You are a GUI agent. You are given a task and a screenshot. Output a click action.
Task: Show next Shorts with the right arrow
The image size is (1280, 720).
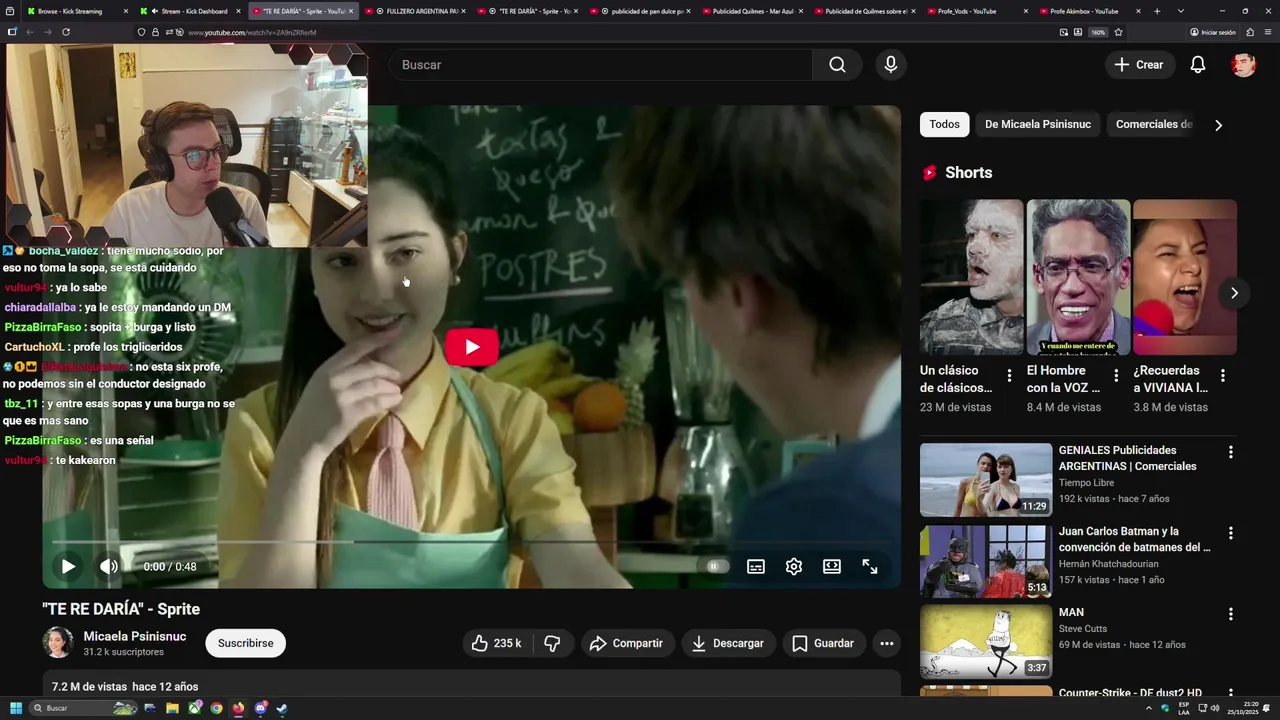tap(1234, 293)
